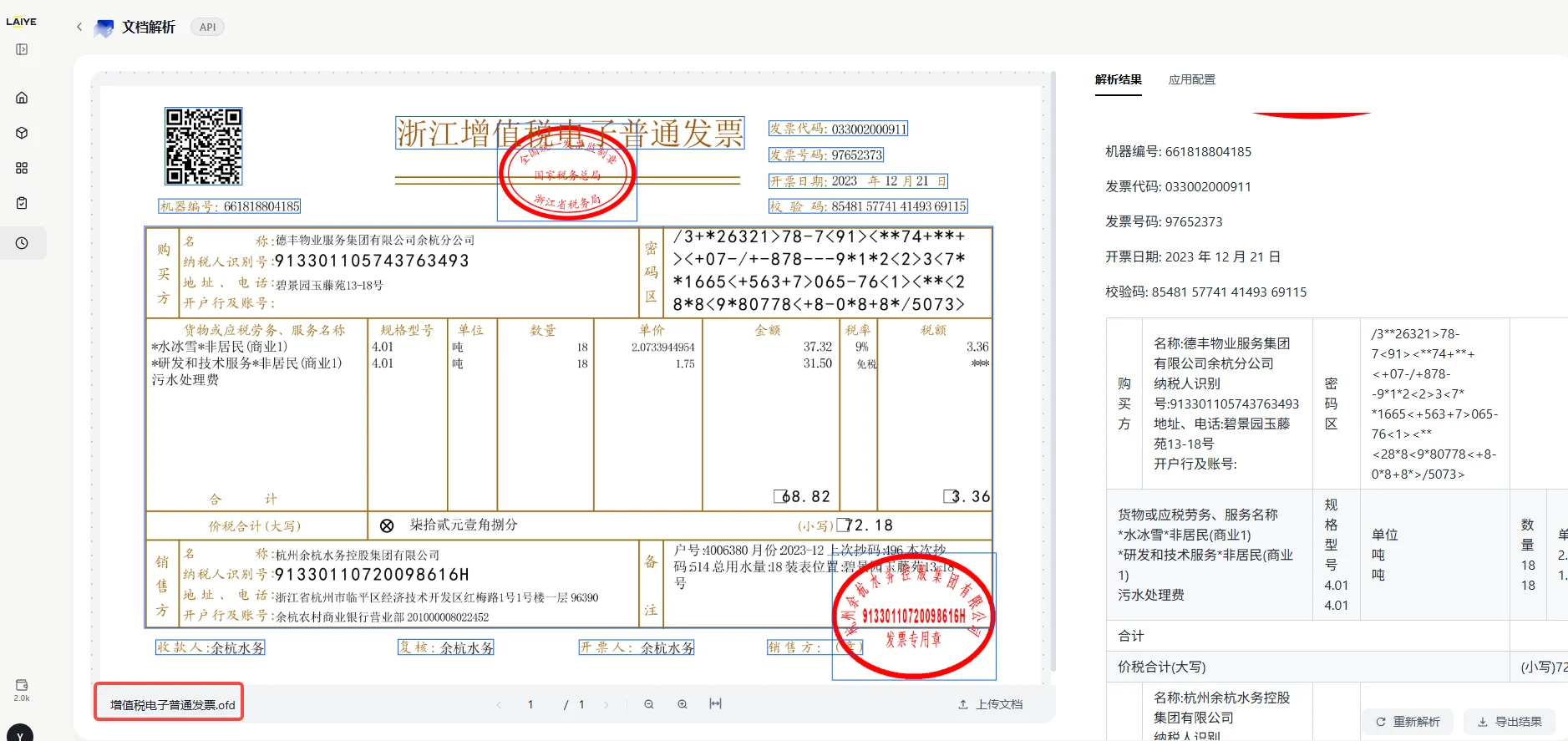The width and height of the screenshot is (1568, 741).
Task: Go to previous page arrow
Action: click(499, 704)
